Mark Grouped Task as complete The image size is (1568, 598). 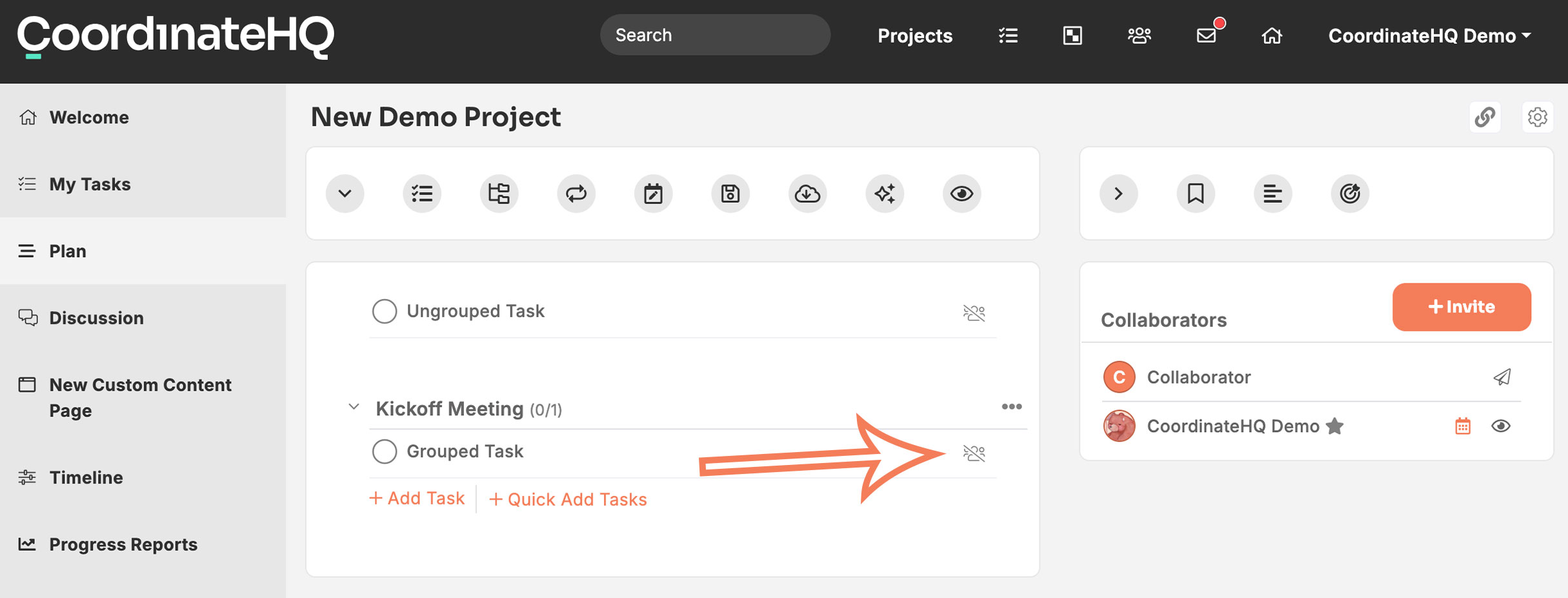coord(385,451)
